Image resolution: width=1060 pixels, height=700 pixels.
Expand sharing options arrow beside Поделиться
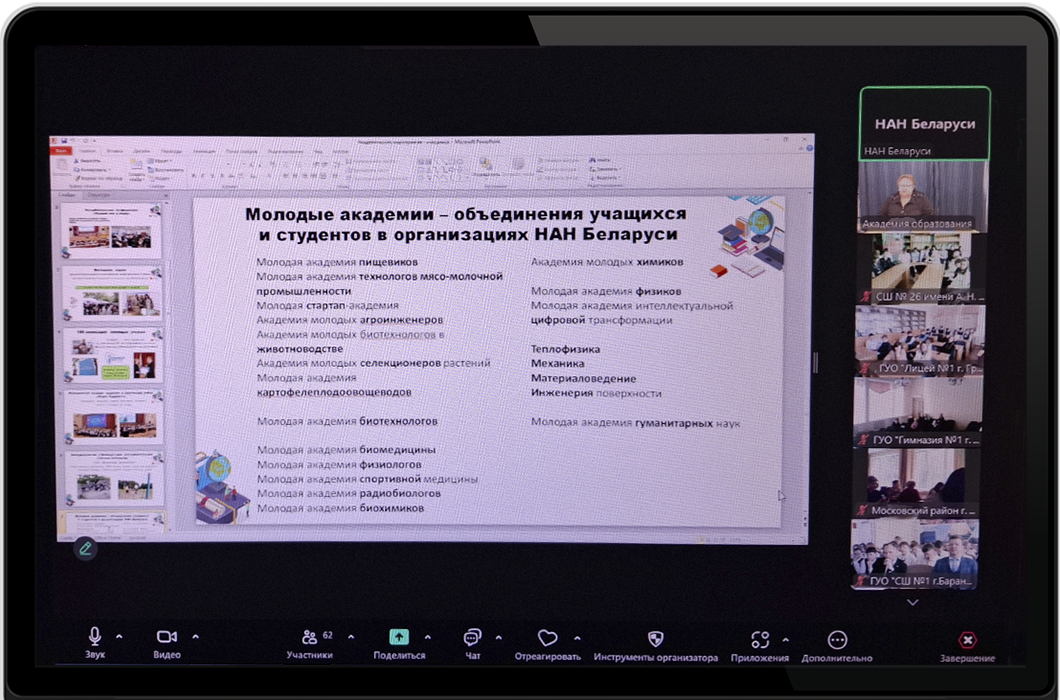pyautogui.click(x=427, y=637)
